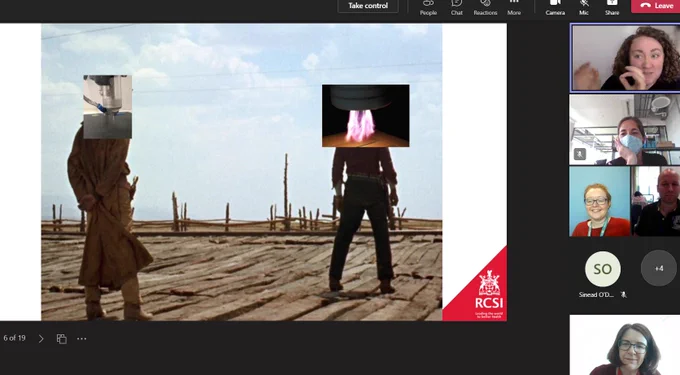Select the bottom participant with glasses video tile

pos(624,345)
